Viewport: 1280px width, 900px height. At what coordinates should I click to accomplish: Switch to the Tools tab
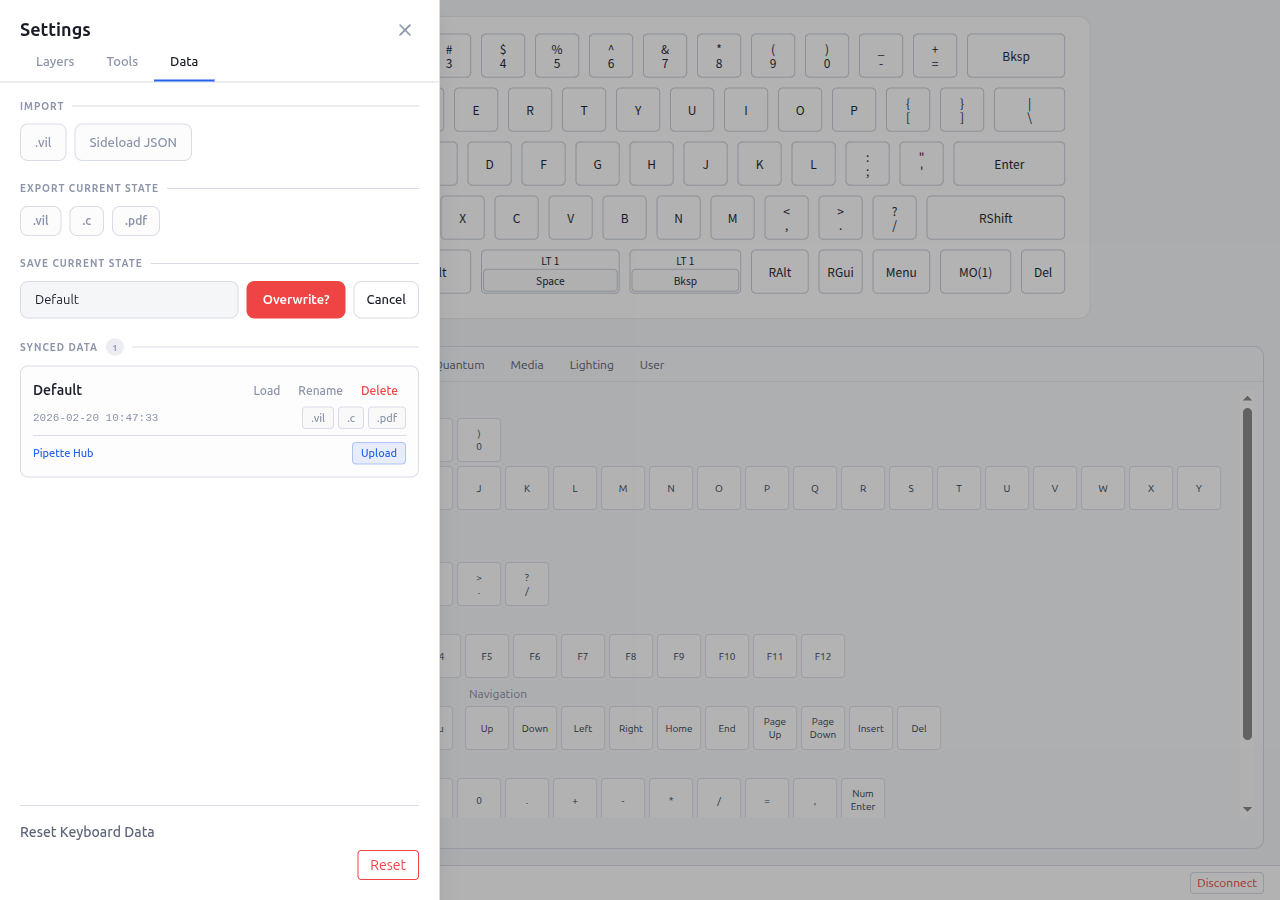[x=122, y=61]
